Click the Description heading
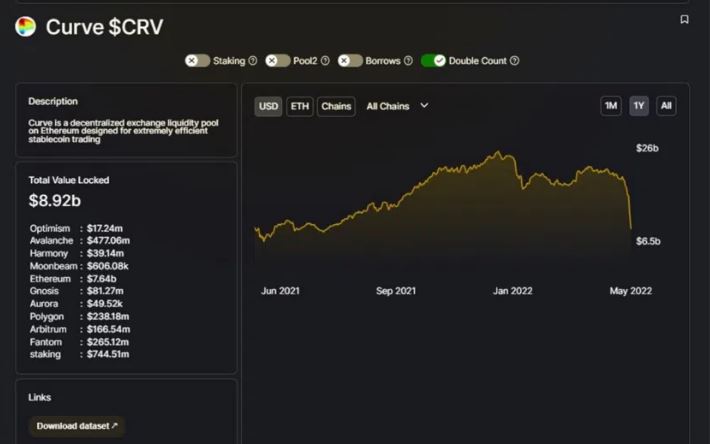 (53, 101)
